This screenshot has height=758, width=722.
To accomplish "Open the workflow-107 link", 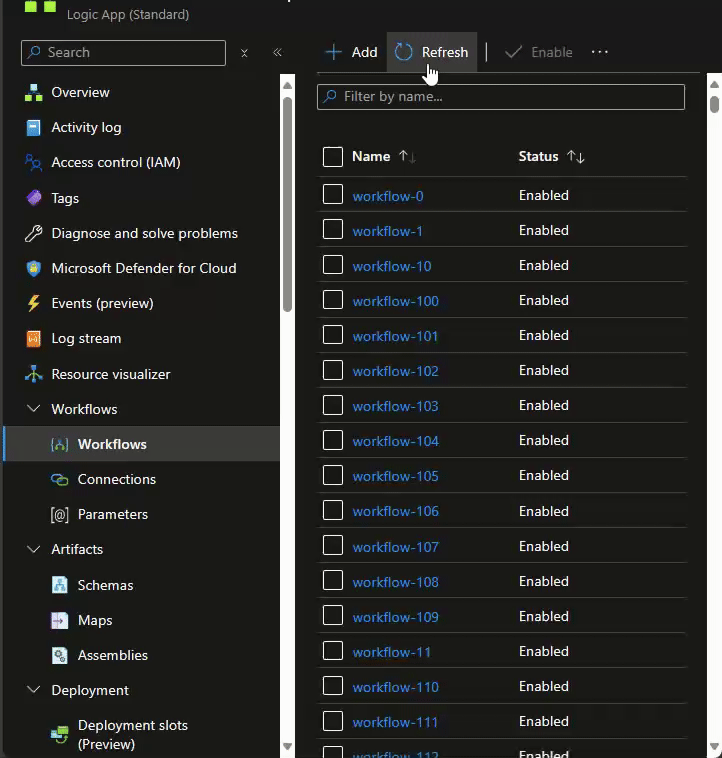I will coord(395,547).
